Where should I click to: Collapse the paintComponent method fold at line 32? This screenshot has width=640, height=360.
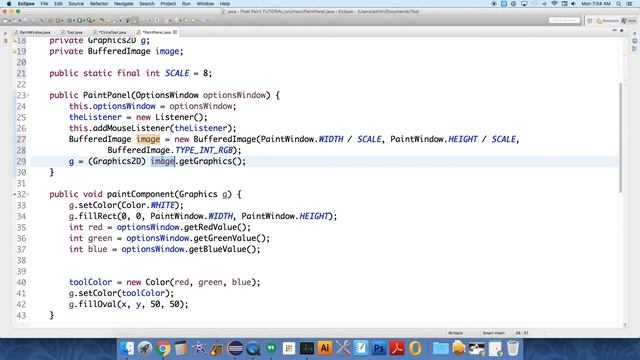(28, 194)
